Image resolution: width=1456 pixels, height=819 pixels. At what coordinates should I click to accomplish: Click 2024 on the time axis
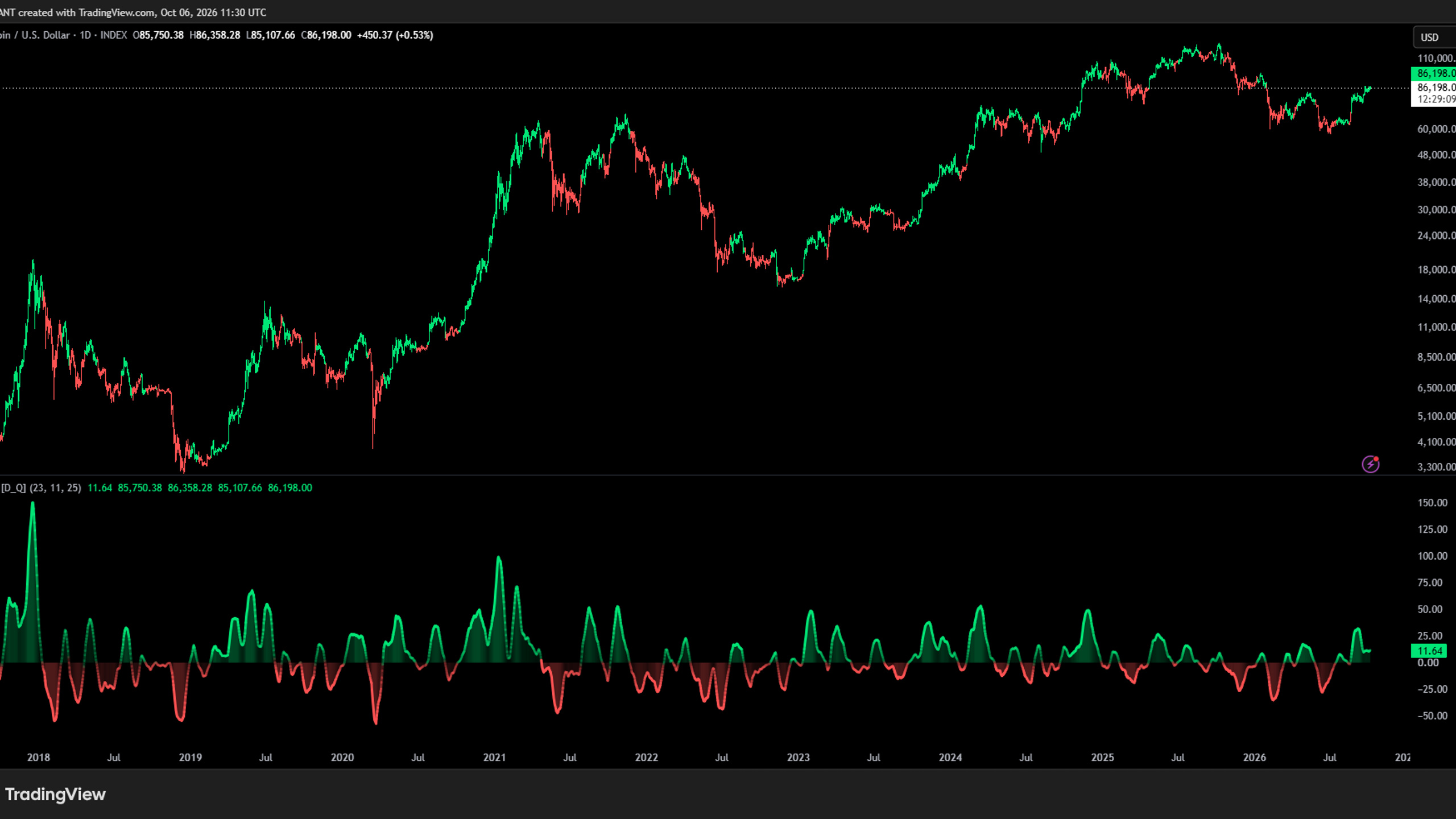coord(950,758)
